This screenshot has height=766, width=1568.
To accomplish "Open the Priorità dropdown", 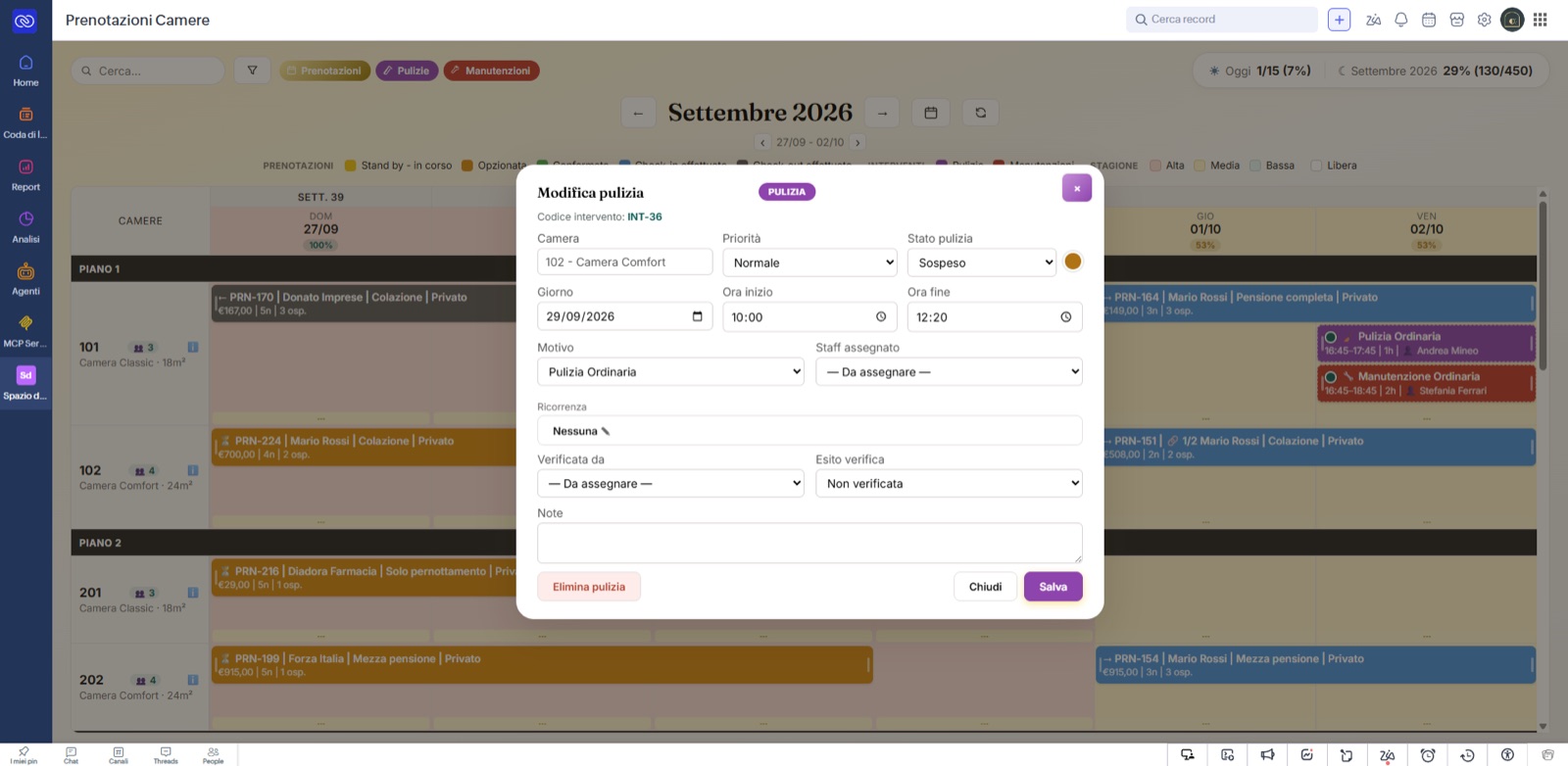I will pos(809,263).
